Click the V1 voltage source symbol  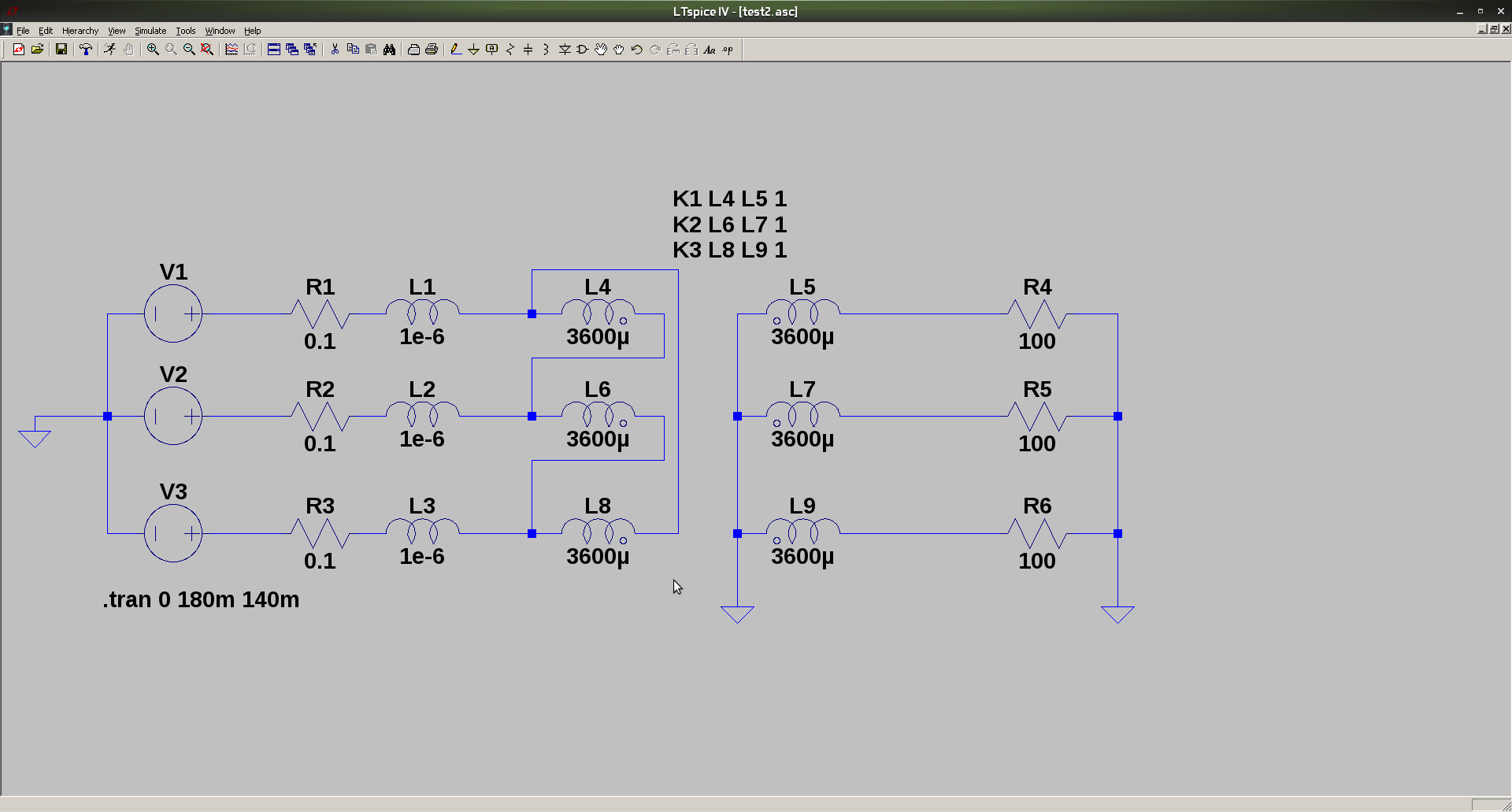173,313
